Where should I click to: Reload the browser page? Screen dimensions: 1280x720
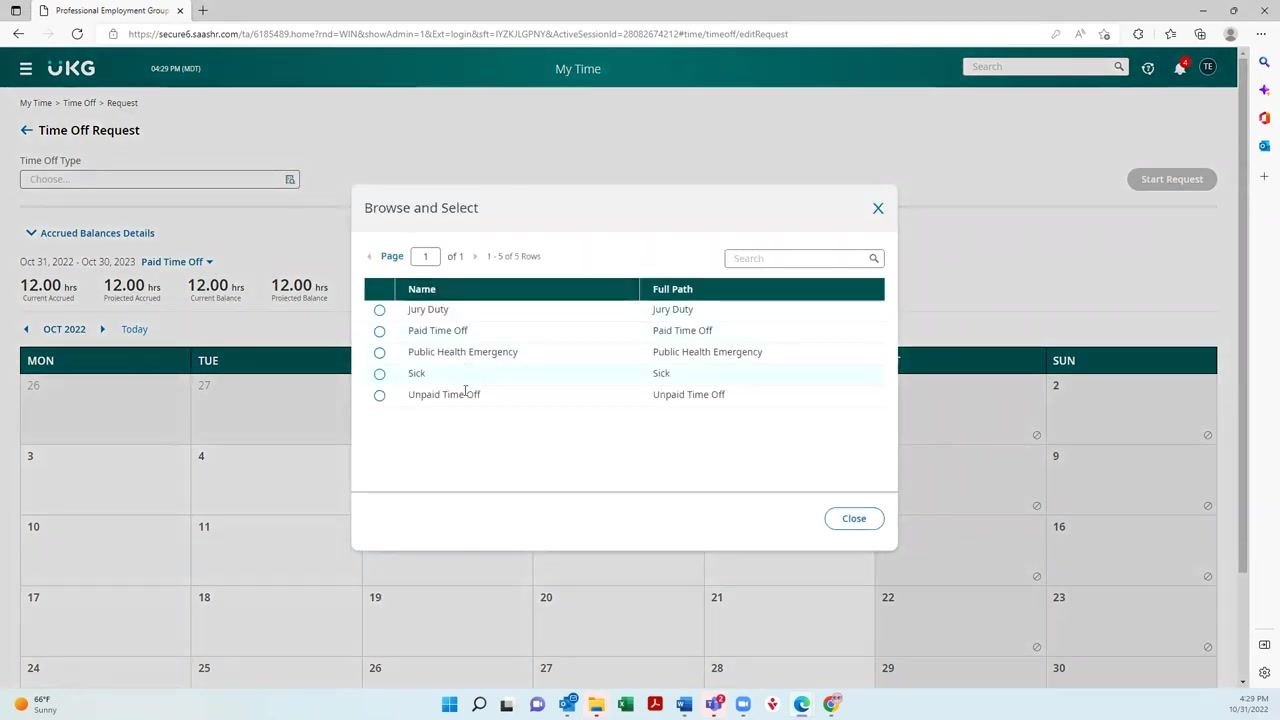(x=77, y=34)
